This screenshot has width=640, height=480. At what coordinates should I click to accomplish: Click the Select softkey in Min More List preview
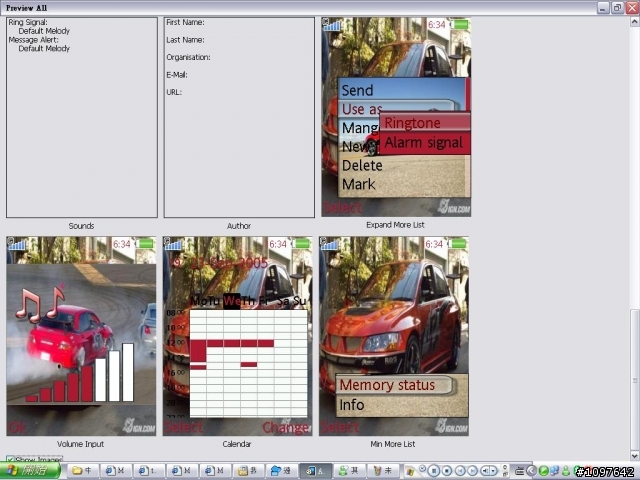tap(340, 427)
